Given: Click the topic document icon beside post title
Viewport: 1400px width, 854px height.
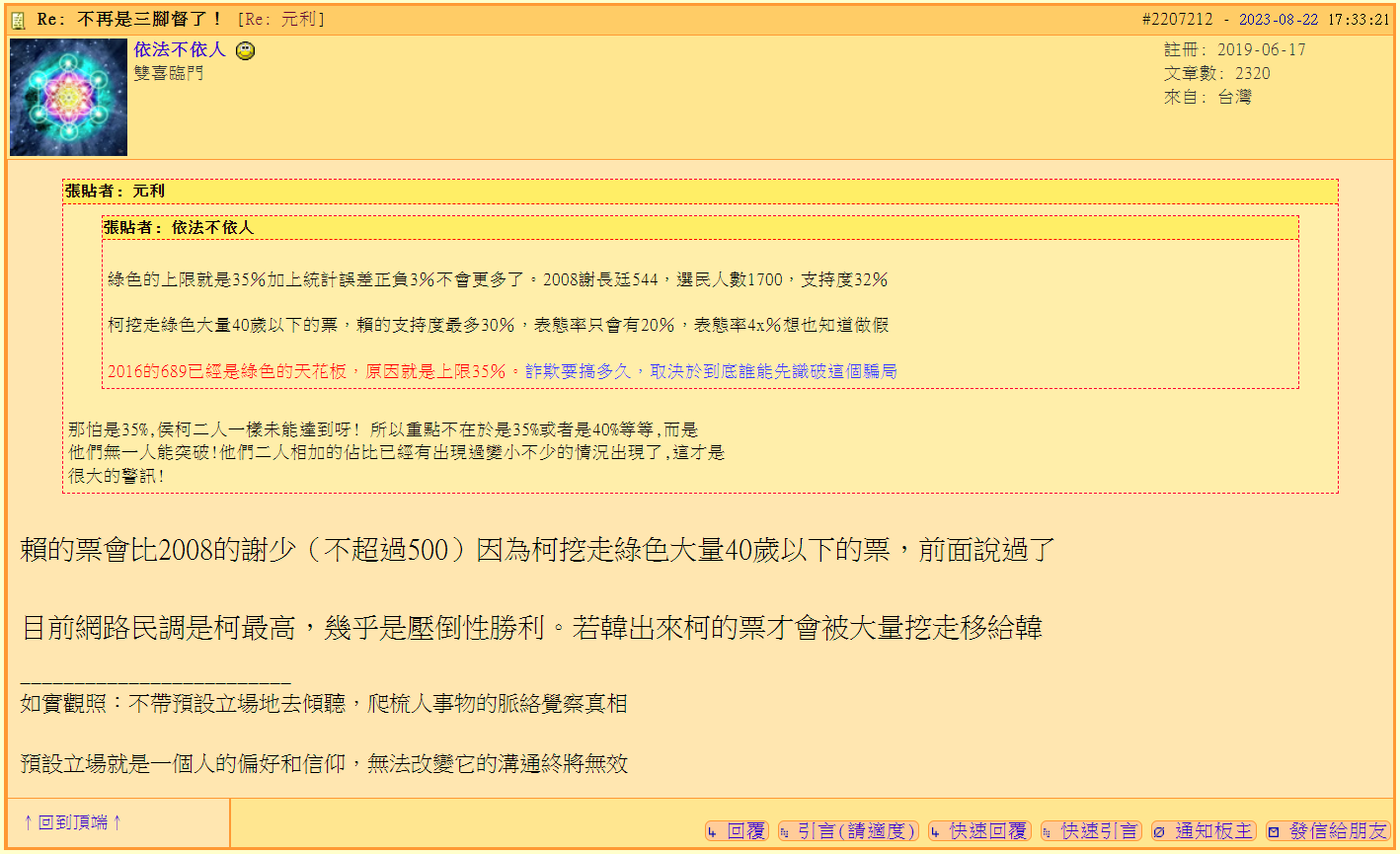Looking at the screenshot, I should [x=18, y=18].
